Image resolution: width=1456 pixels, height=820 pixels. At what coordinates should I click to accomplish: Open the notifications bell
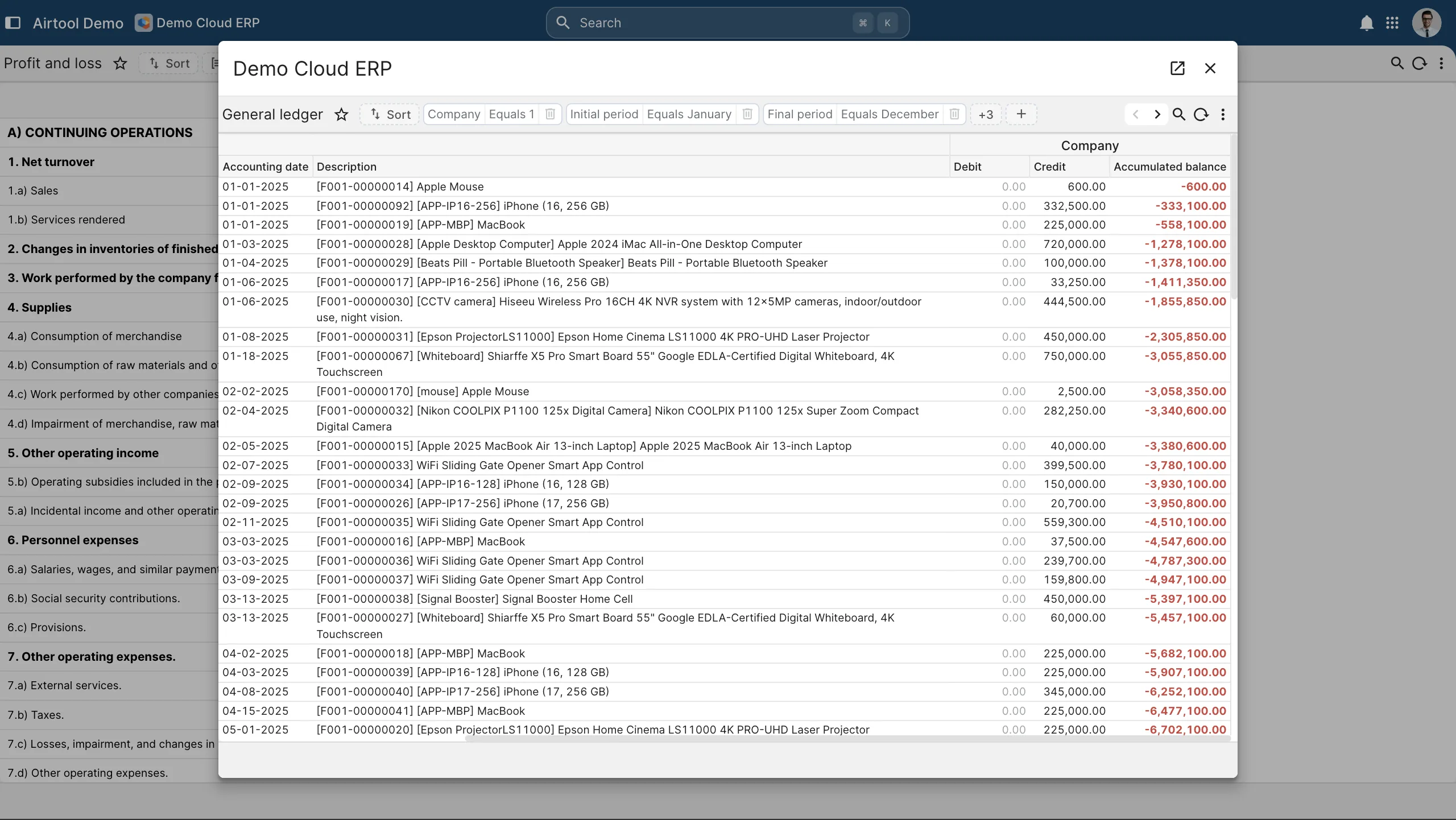click(x=1366, y=23)
